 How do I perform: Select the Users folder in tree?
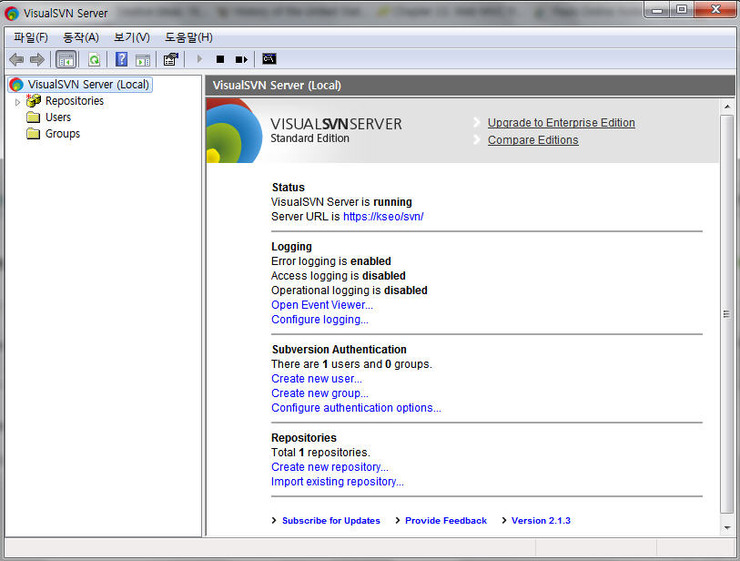coord(57,117)
